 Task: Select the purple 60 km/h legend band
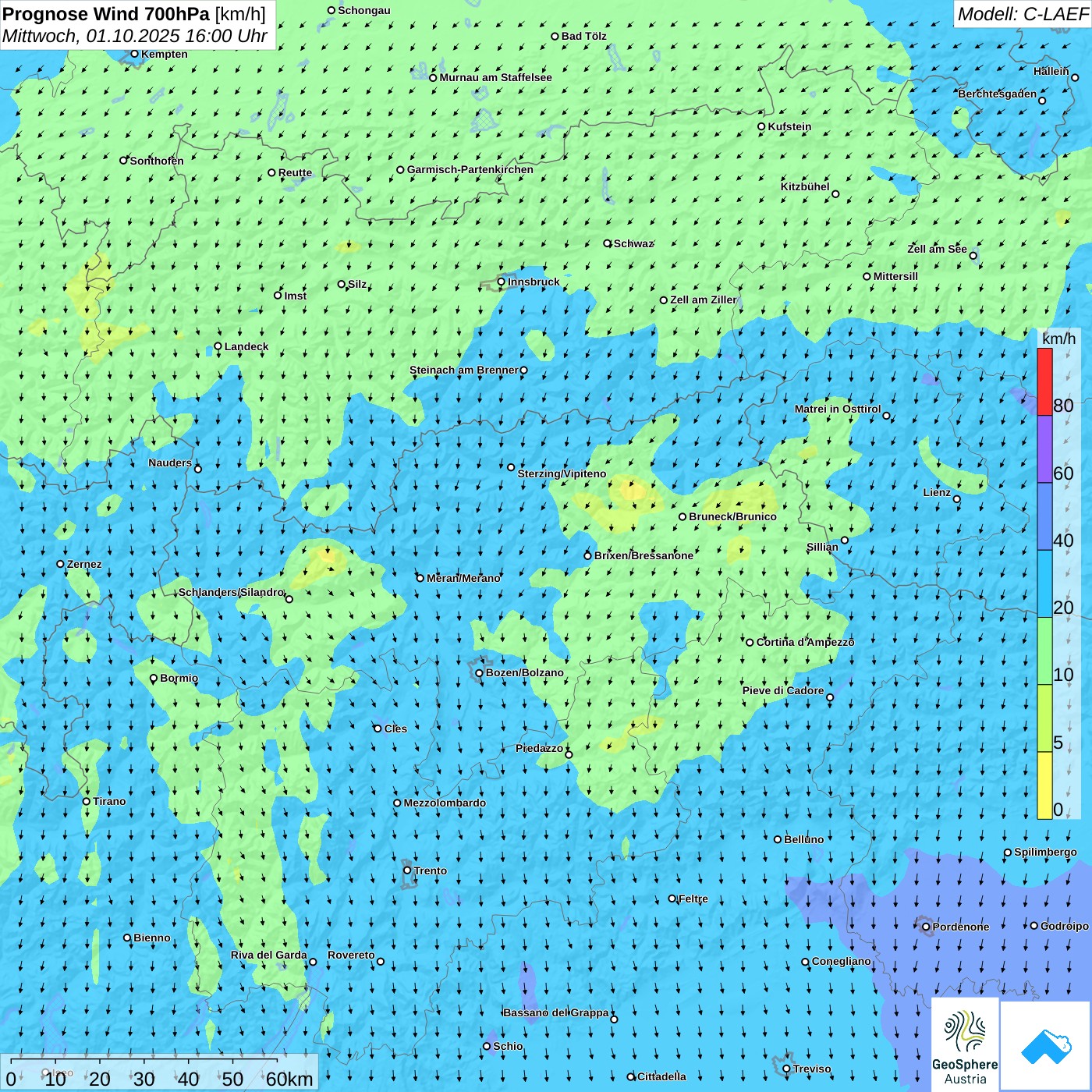pyautogui.click(x=1044, y=448)
